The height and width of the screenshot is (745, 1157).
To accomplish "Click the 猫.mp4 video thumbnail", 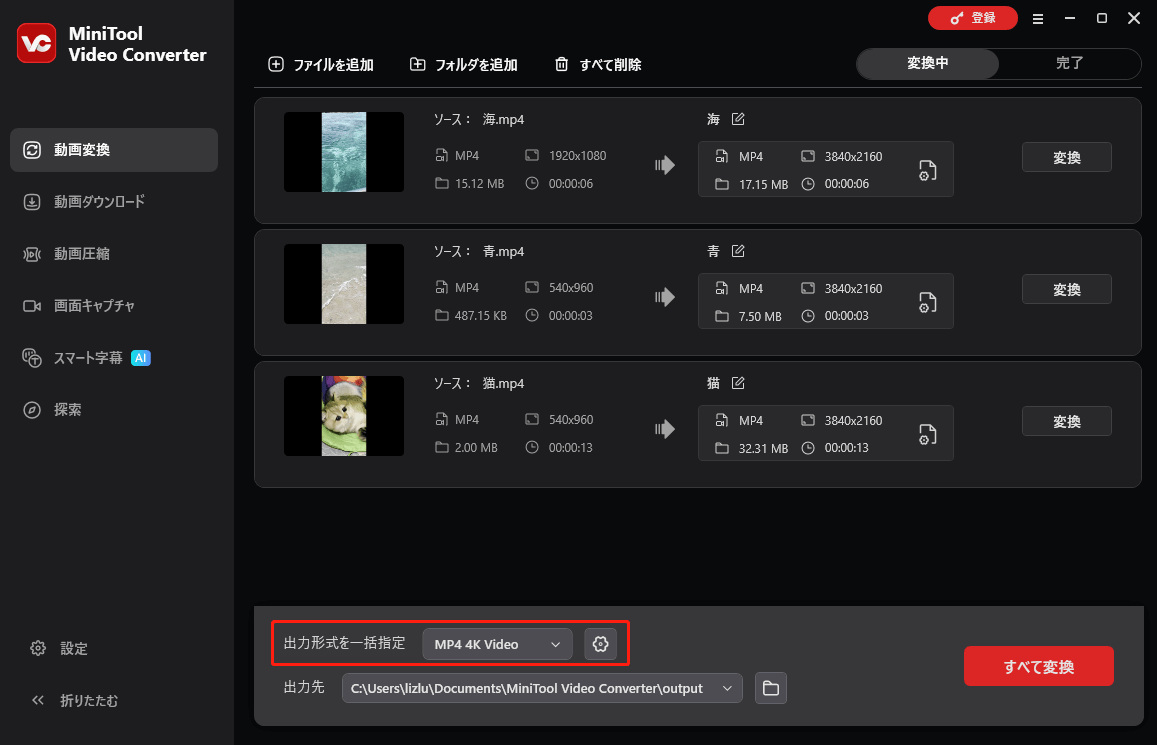I will tap(343, 416).
